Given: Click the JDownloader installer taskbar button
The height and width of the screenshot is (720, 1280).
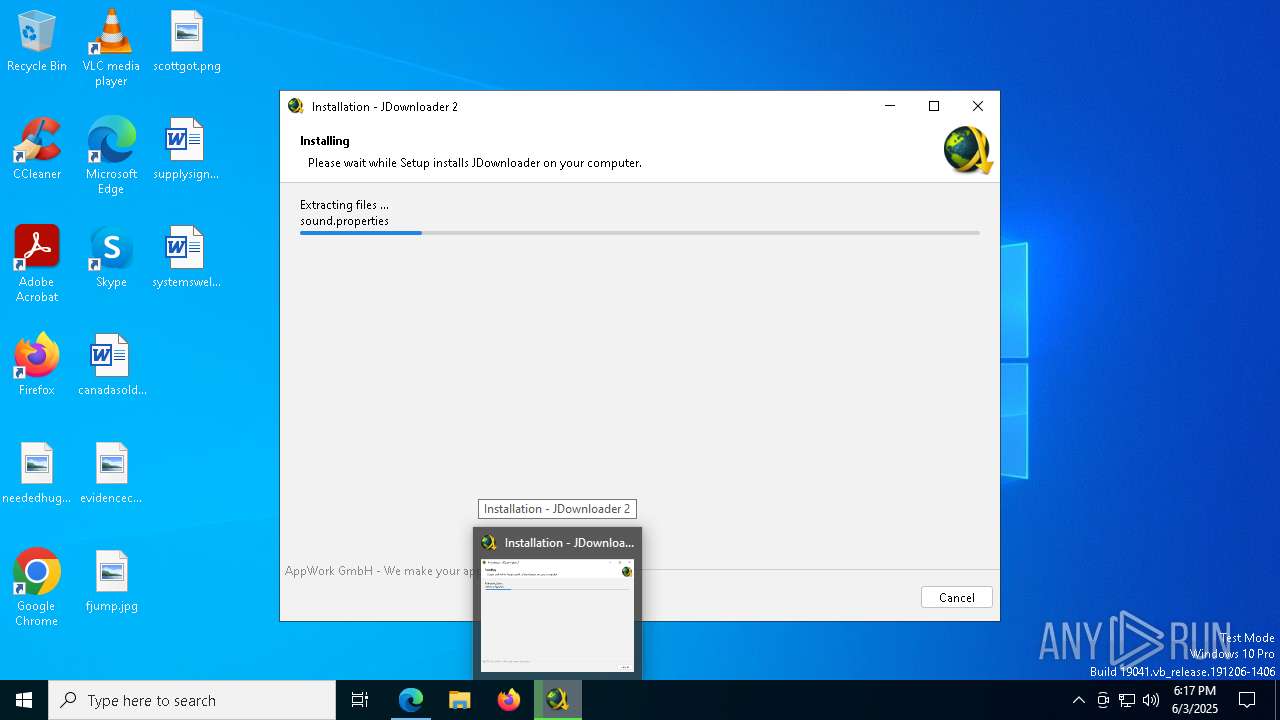Looking at the screenshot, I should point(558,700).
